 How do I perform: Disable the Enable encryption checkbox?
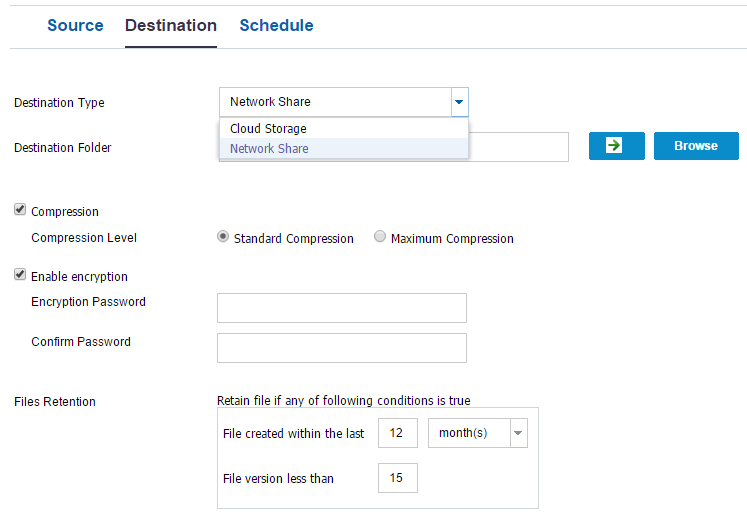[x=20, y=275]
